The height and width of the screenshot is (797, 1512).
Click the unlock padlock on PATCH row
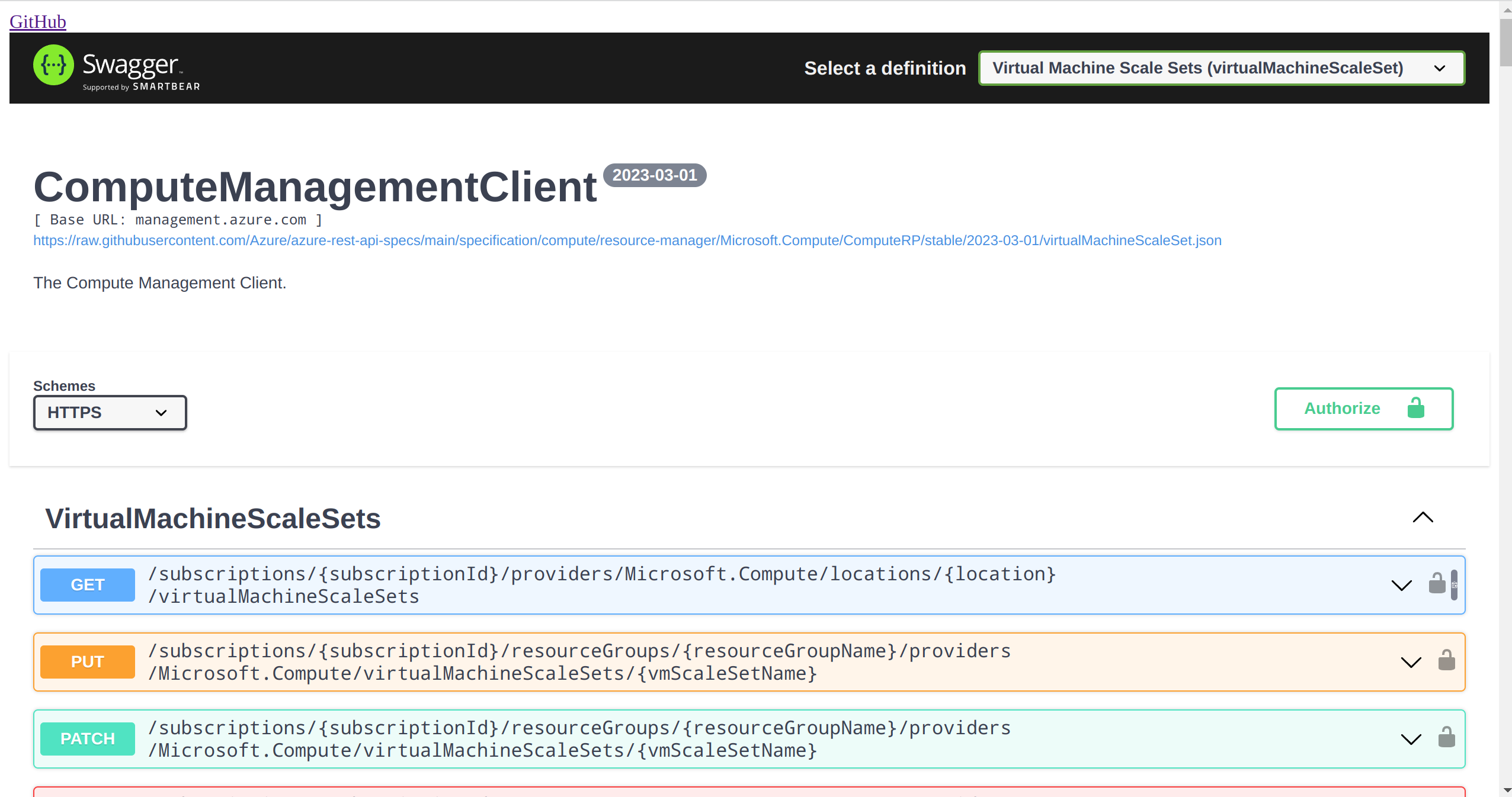[1446, 738]
